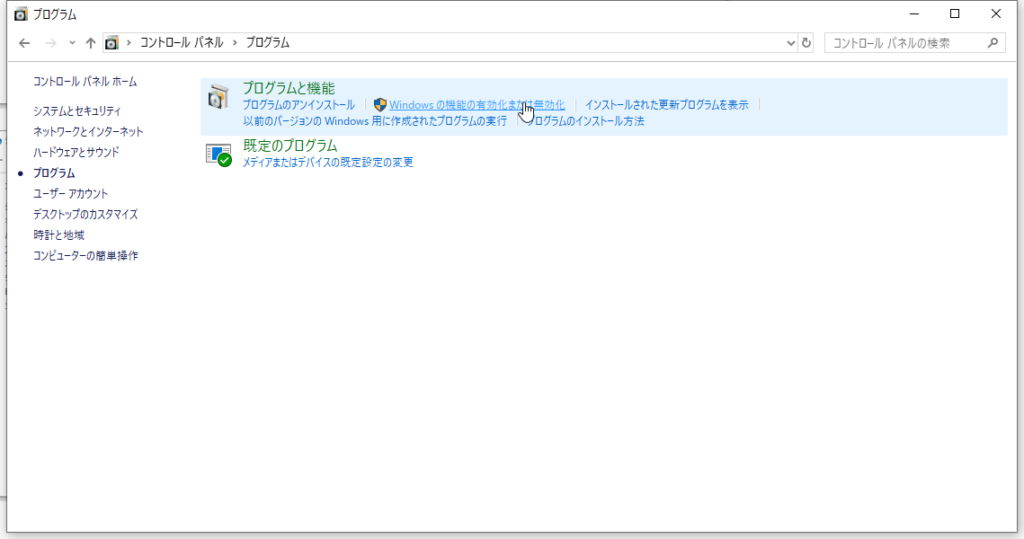This screenshot has height=539, width=1024.
Task: Go to 時計と地域 category
Action: (59, 235)
